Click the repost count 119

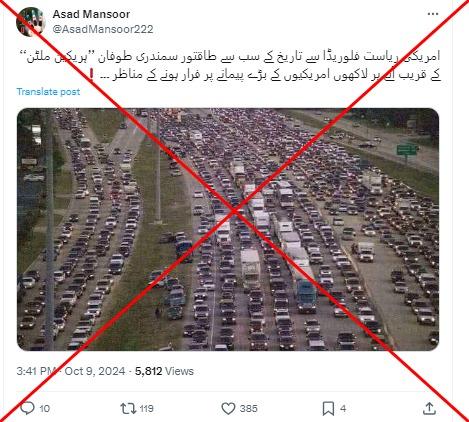point(147,409)
